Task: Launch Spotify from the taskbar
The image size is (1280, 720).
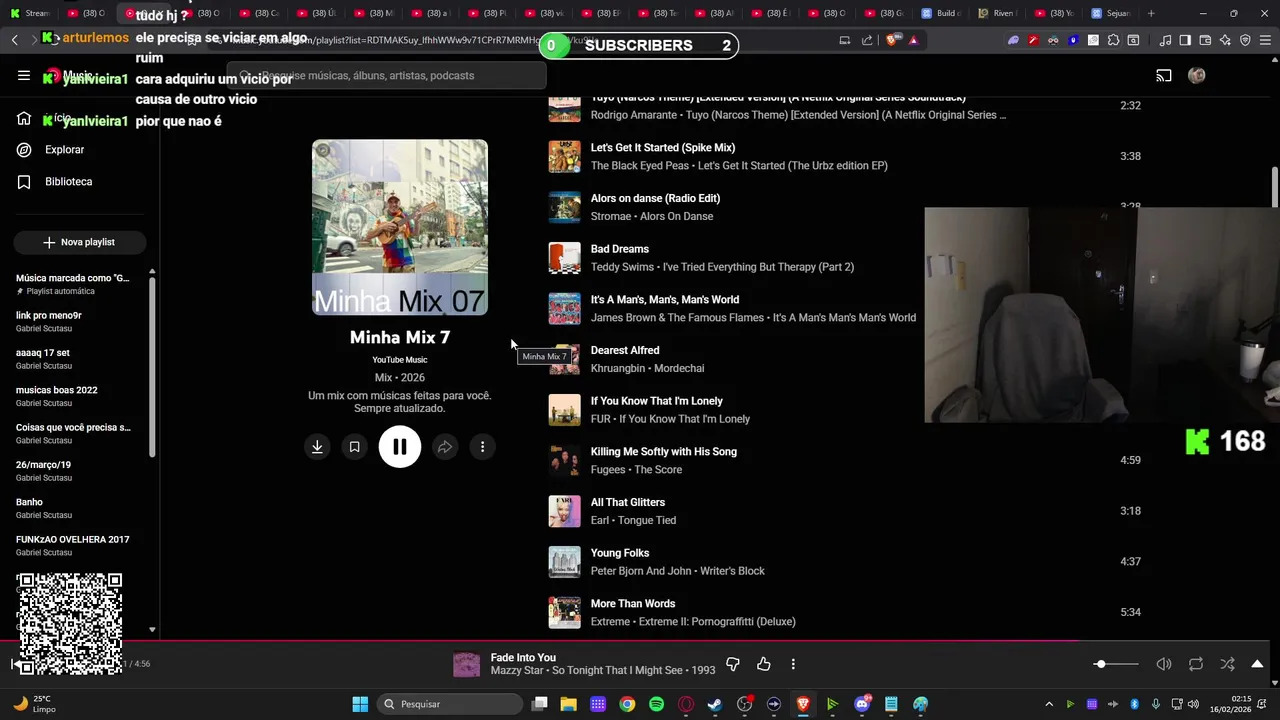Action: [656, 704]
